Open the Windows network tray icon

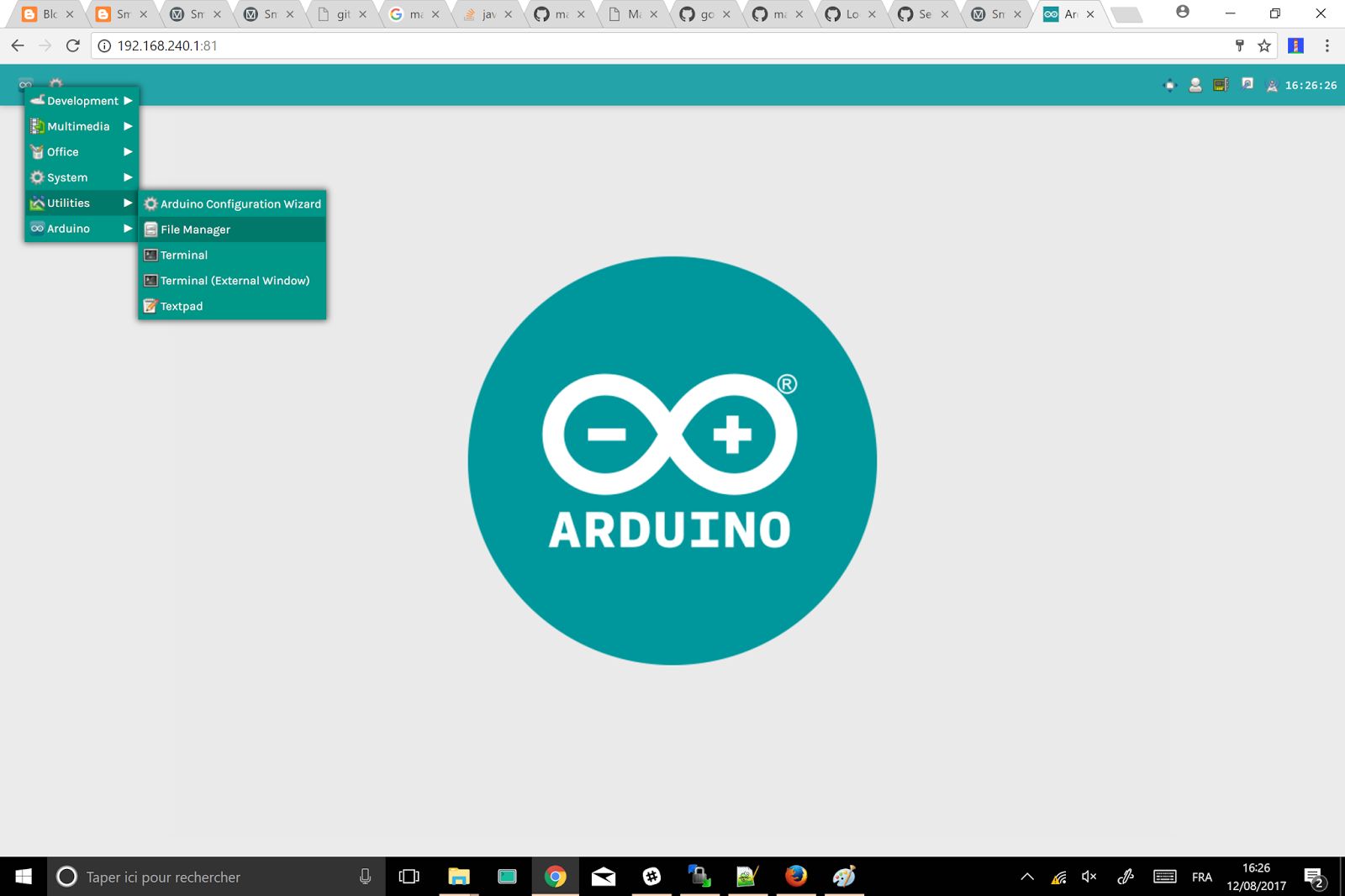pos(1058,878)
